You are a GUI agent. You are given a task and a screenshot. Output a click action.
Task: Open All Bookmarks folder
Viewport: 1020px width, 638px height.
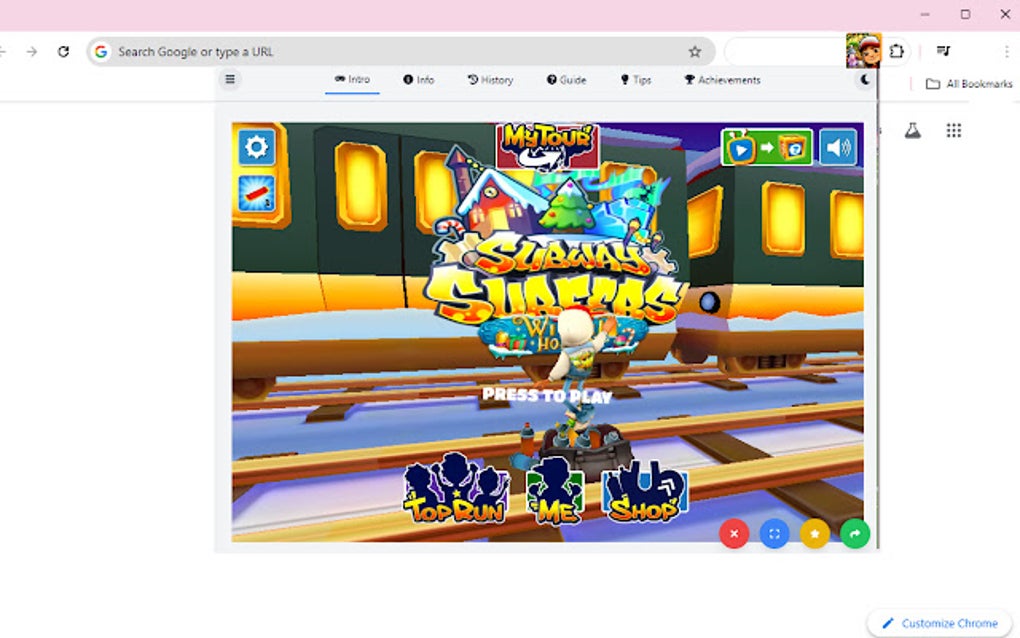point(969,84)
